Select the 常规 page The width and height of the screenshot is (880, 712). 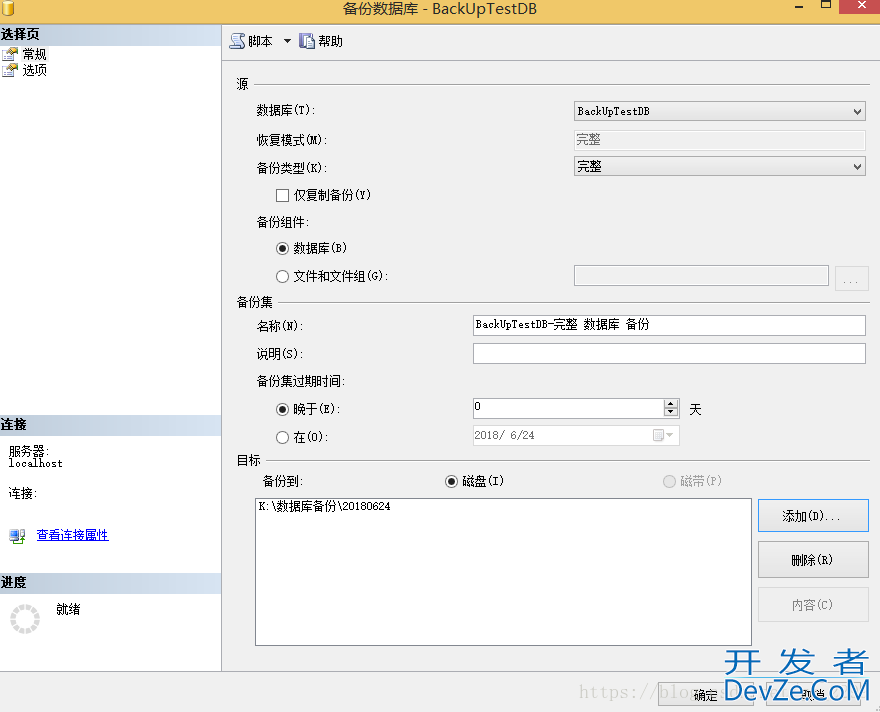(34, 54)
